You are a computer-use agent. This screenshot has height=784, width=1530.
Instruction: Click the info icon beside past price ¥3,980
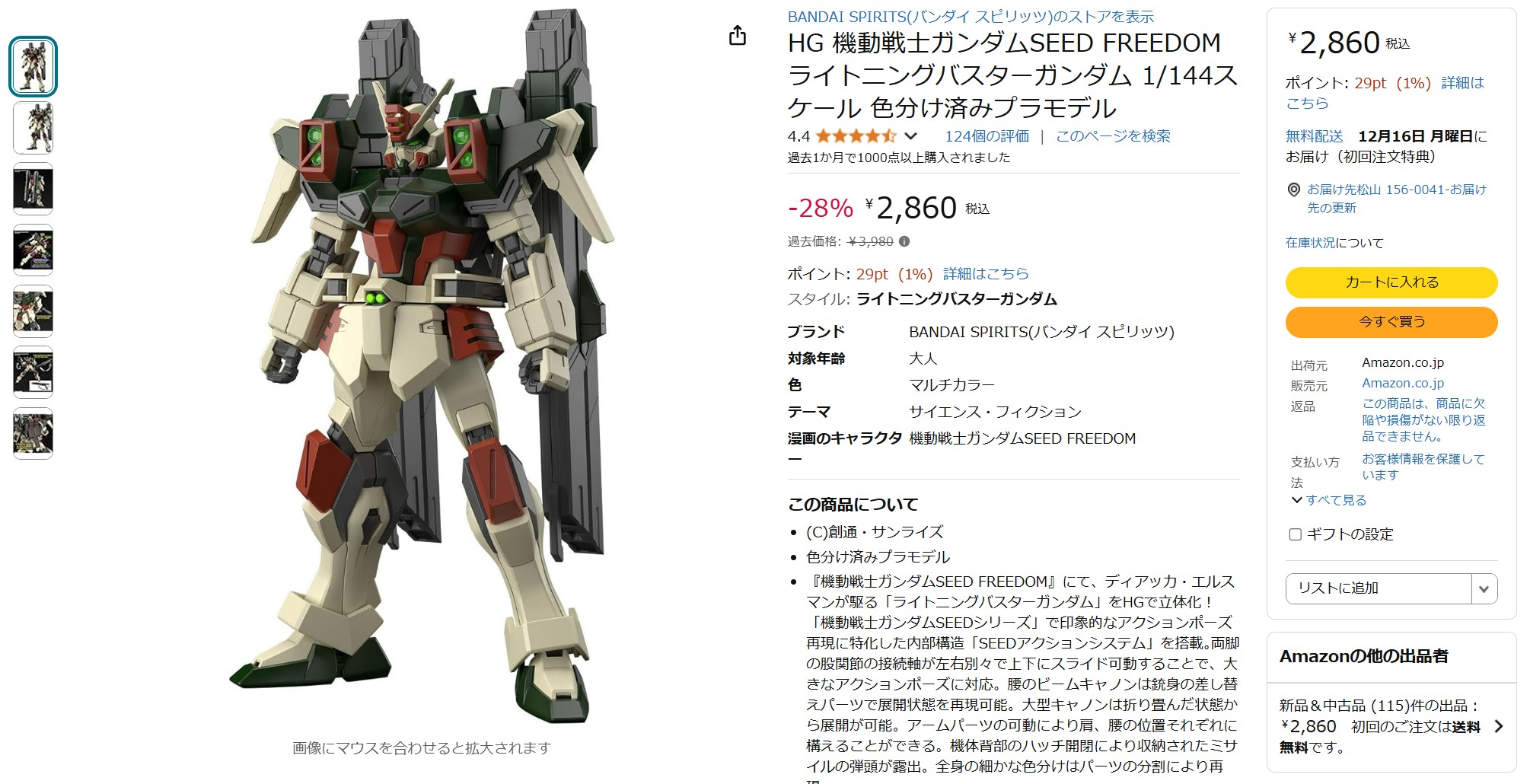[x=904, y=241]
